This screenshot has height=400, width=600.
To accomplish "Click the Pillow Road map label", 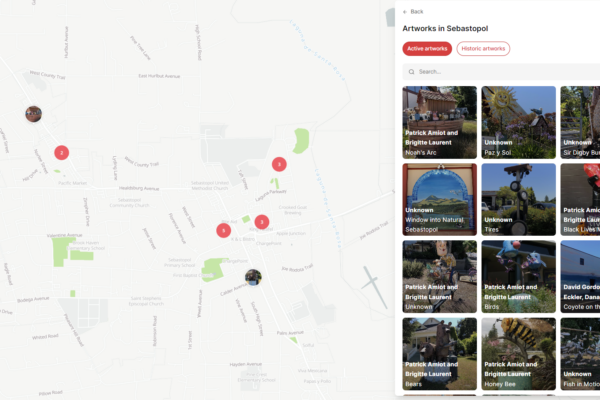I will point(51,393).
